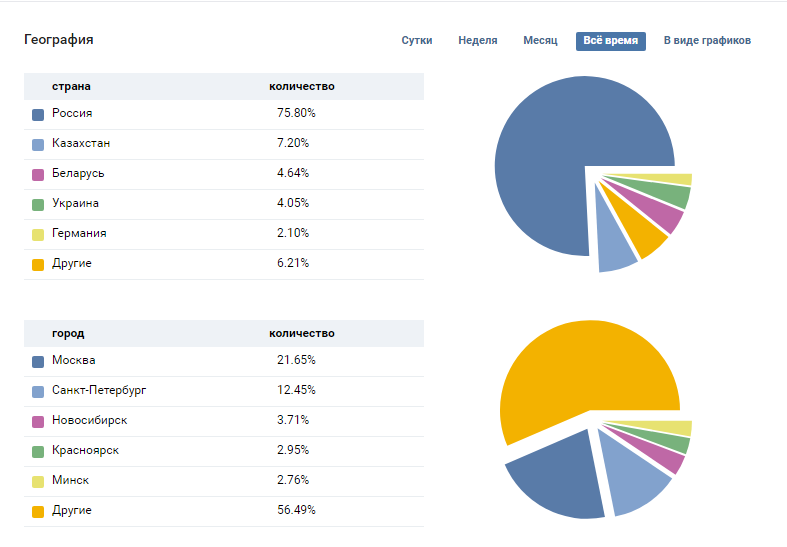Switch to the Сутки period tab
787x547 pixels.
[417, 41]
